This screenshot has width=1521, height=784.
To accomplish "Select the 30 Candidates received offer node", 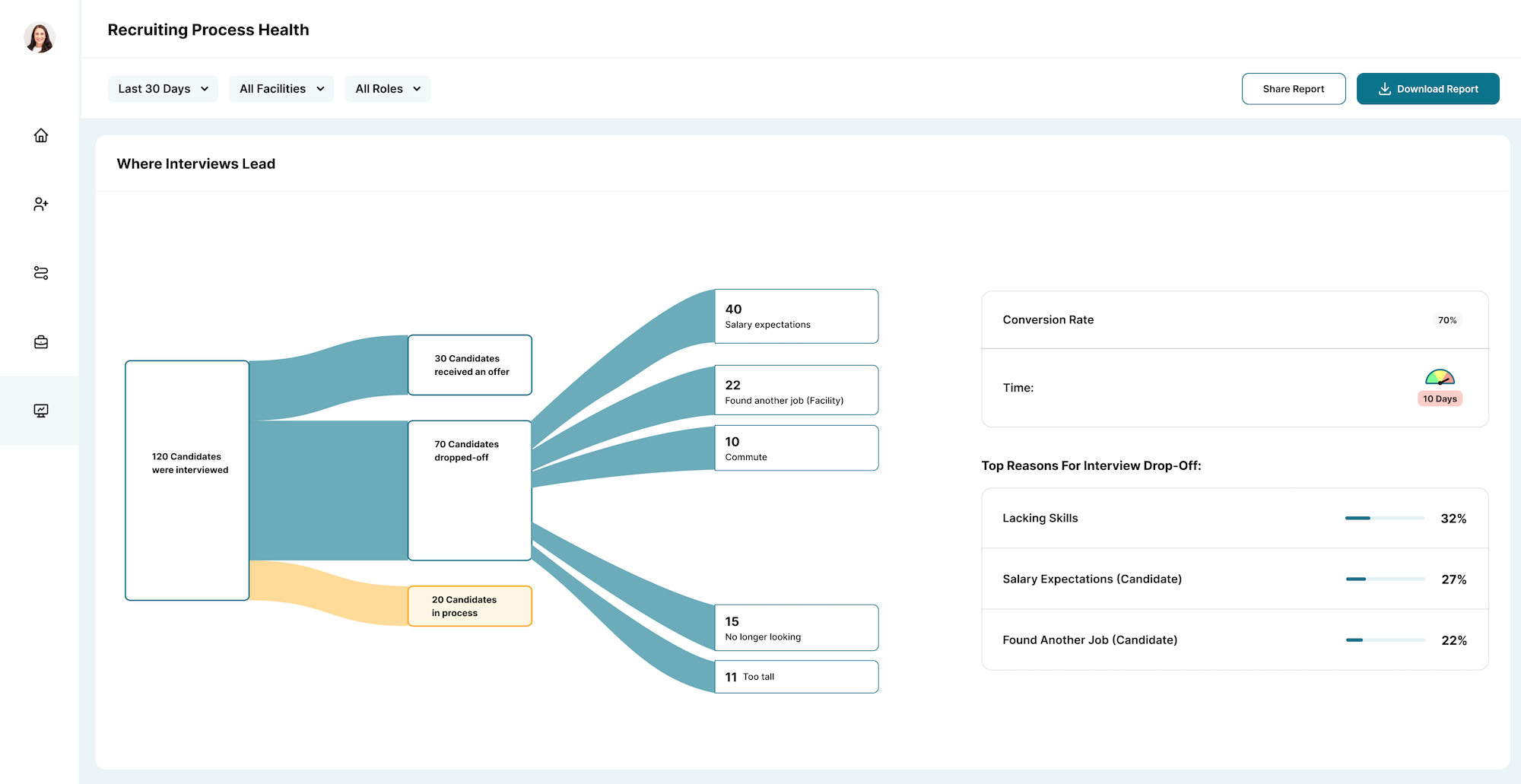I will tap(470, 365).
